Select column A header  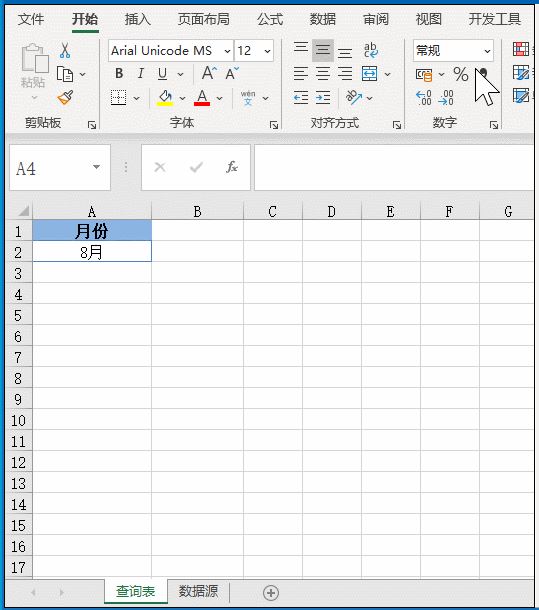tap(92, 212)
